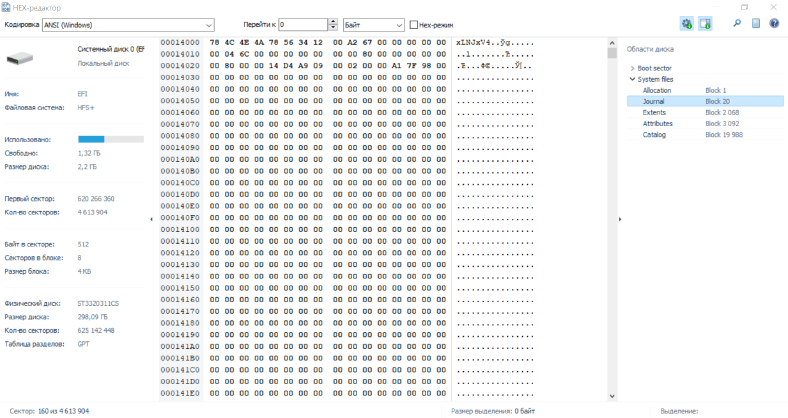Viewport: 788px width, 418px height.
Task: Open the Кодировка ANSI (Windows) dropdown
Action: [x=128, y=25]
